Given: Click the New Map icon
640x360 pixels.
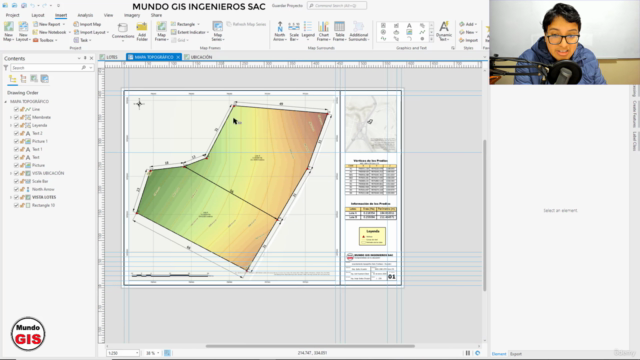Looking at the screenshot, I should click(x=9, y=31).
